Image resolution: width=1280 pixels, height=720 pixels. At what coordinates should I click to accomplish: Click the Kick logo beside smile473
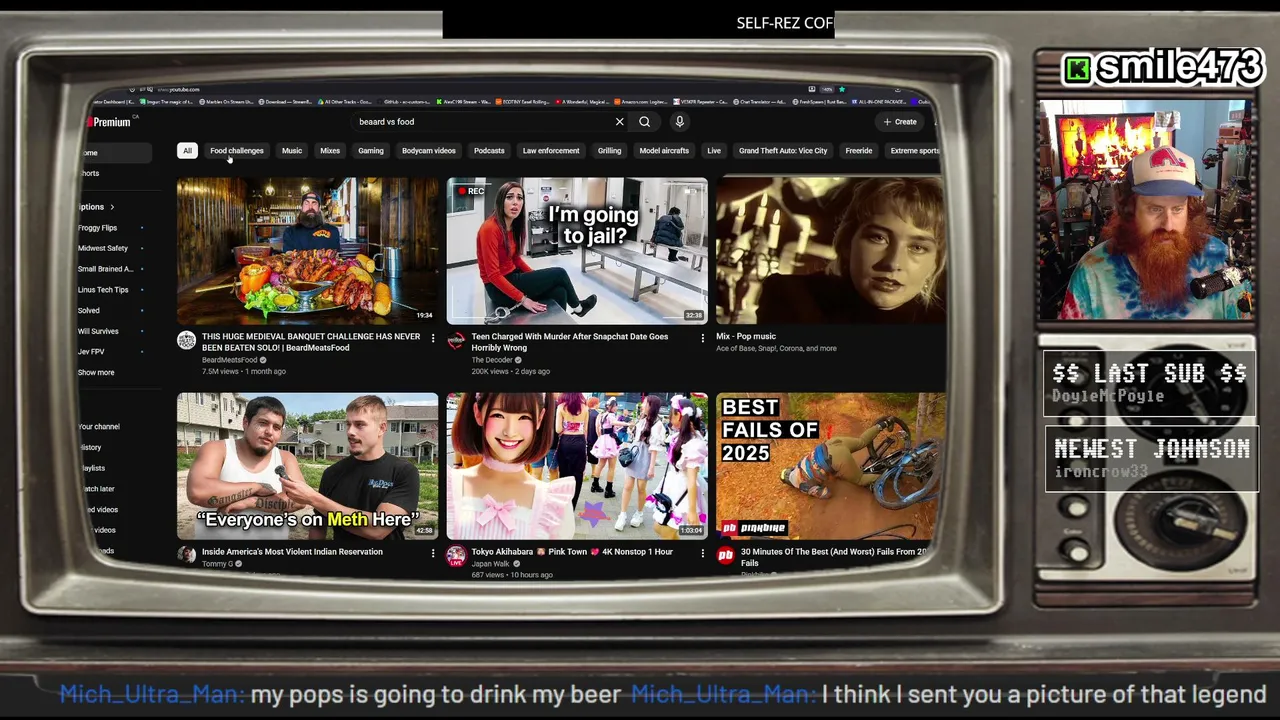click(x=1078, y=69)
